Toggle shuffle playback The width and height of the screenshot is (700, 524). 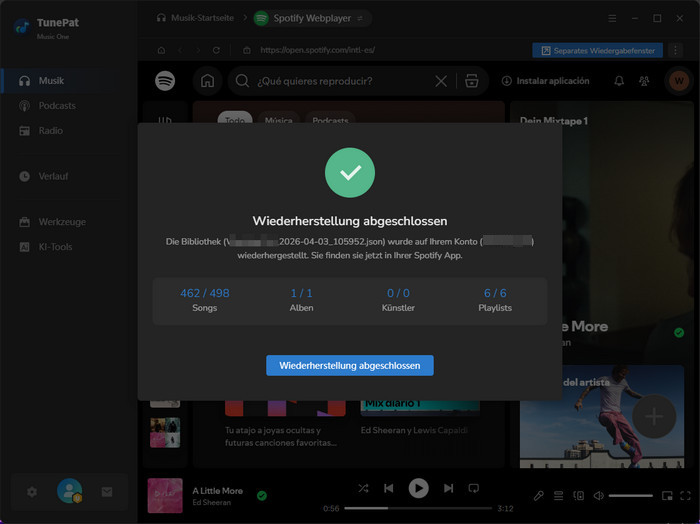(x=363, y=488)
